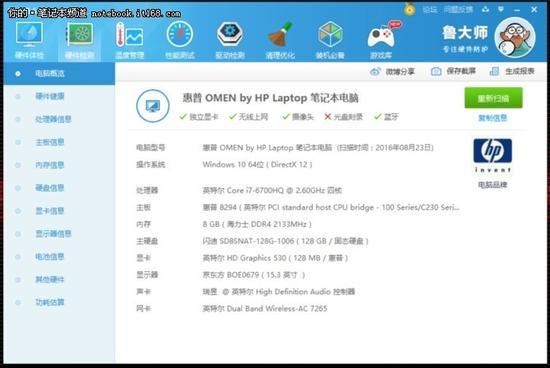Open the title bar dropdown menu icon
The height and width of the screenshot is (368, 550).
coord(501,9)
